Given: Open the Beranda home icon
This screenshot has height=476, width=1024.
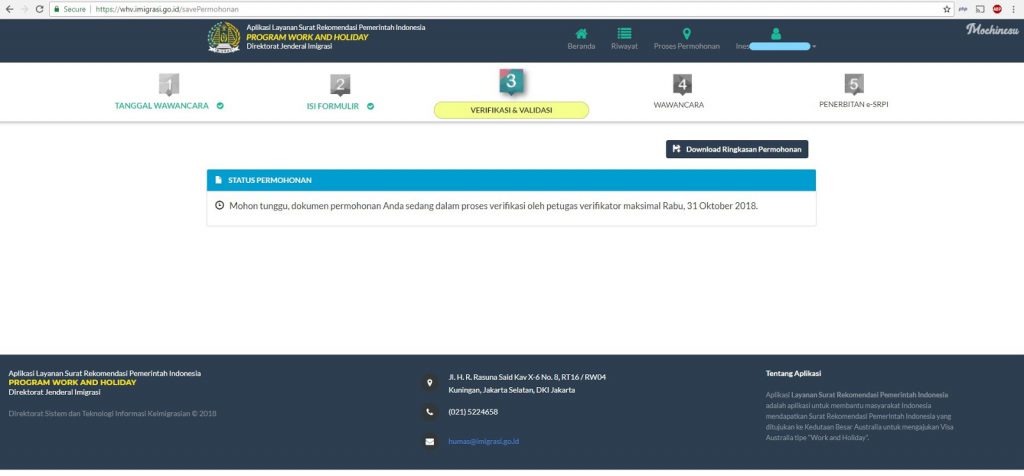Looking at the screenshot, I should coord(581,33).
